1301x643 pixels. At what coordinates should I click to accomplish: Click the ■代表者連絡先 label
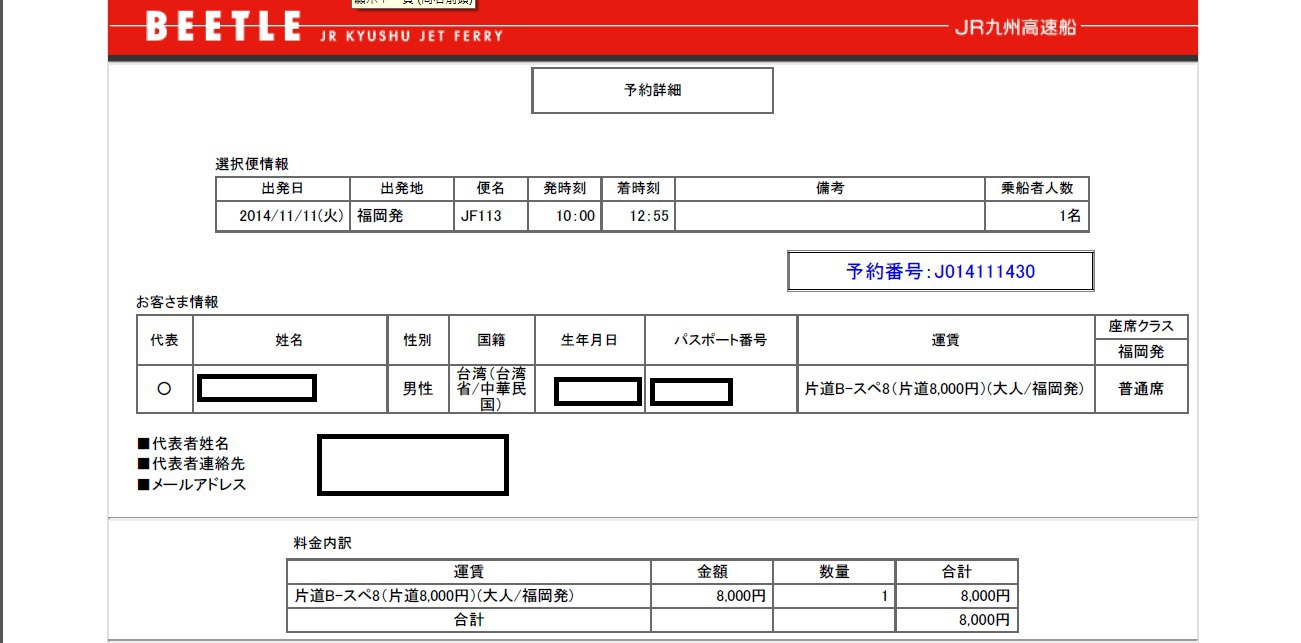(191, 464)
